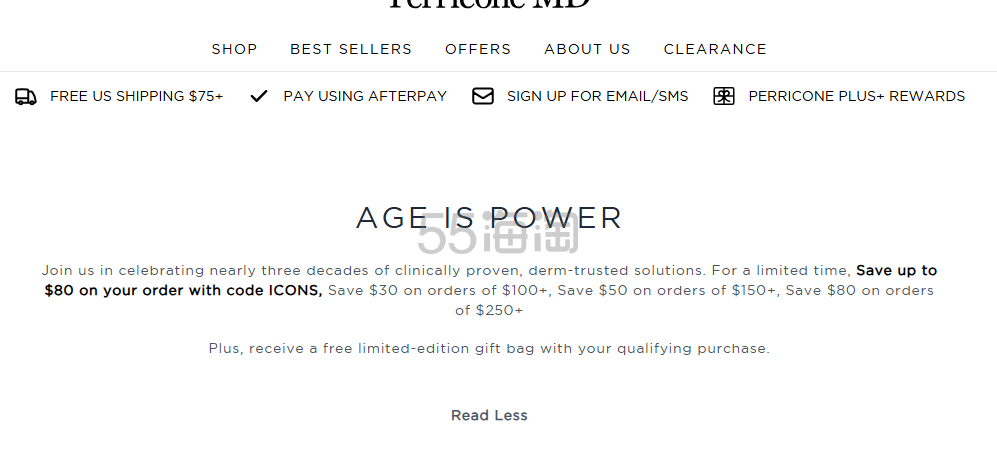Click SIGN UP FOR EMAIL/SMS

[x=597, y=97]
